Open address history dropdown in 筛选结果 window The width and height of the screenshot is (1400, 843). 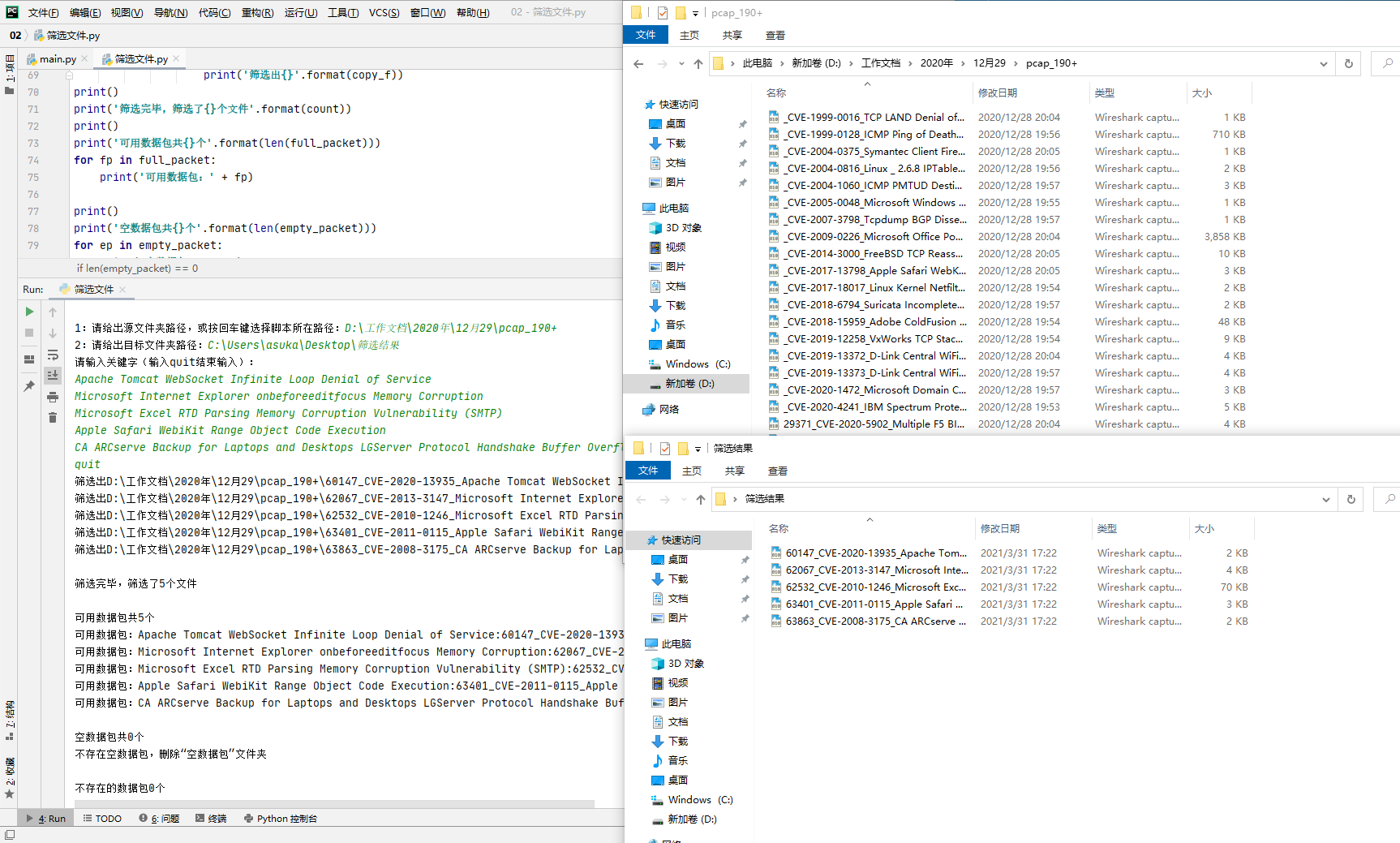coord(1326,499)
